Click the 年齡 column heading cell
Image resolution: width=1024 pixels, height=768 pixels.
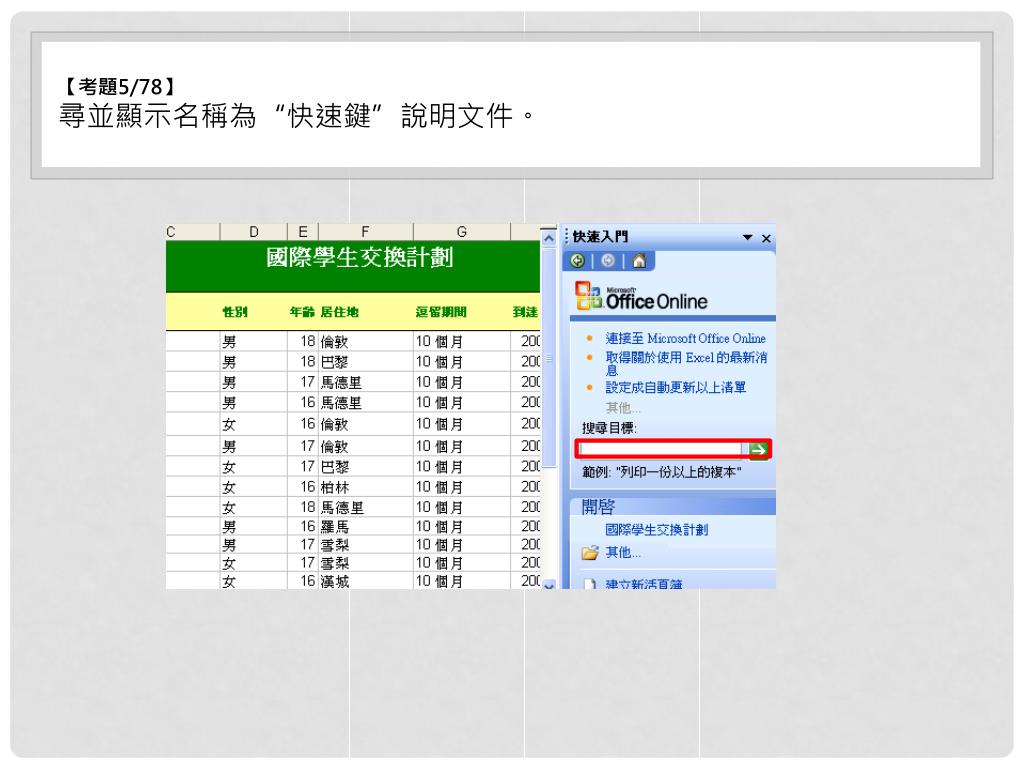303,312
